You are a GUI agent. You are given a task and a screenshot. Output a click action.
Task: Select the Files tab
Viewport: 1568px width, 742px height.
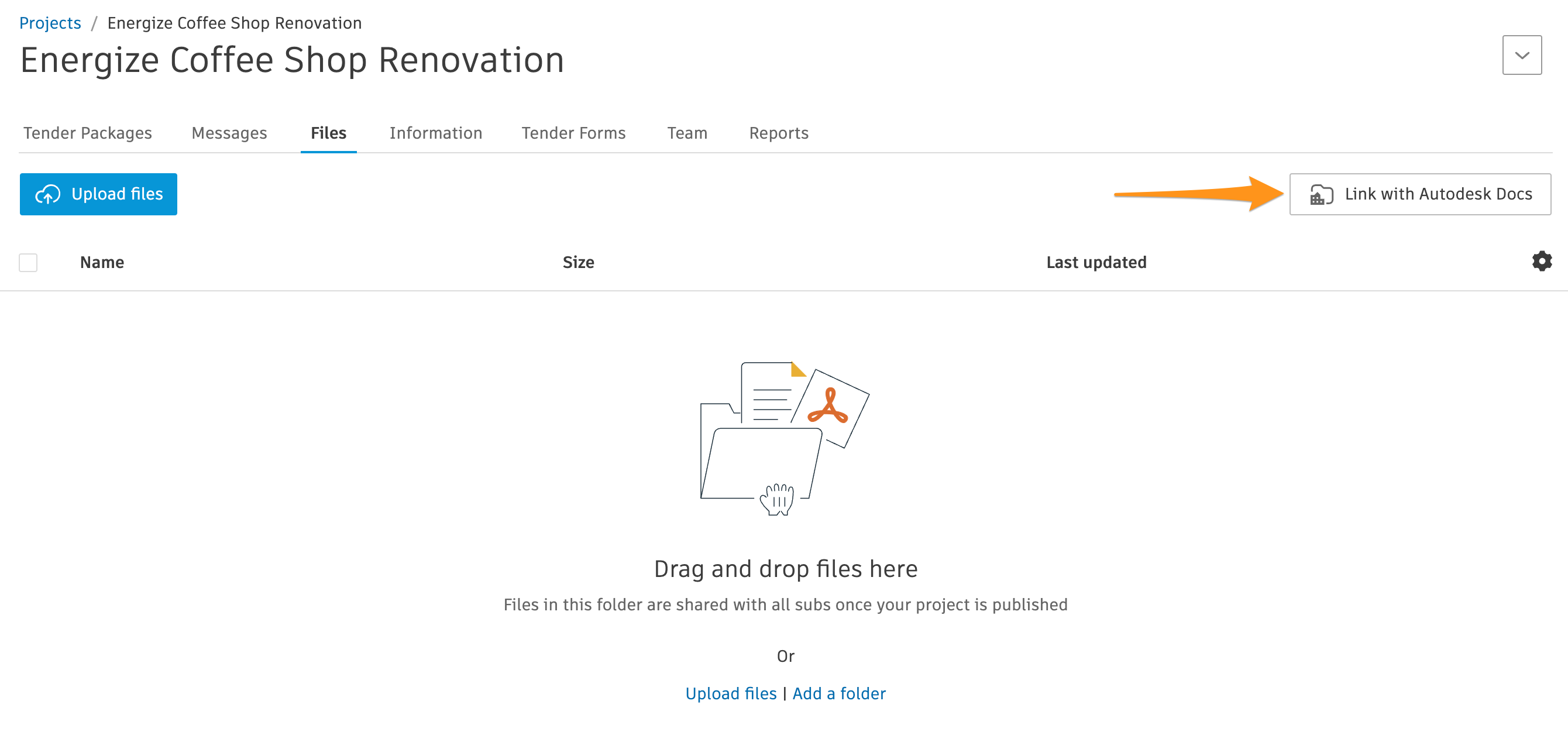328,133
